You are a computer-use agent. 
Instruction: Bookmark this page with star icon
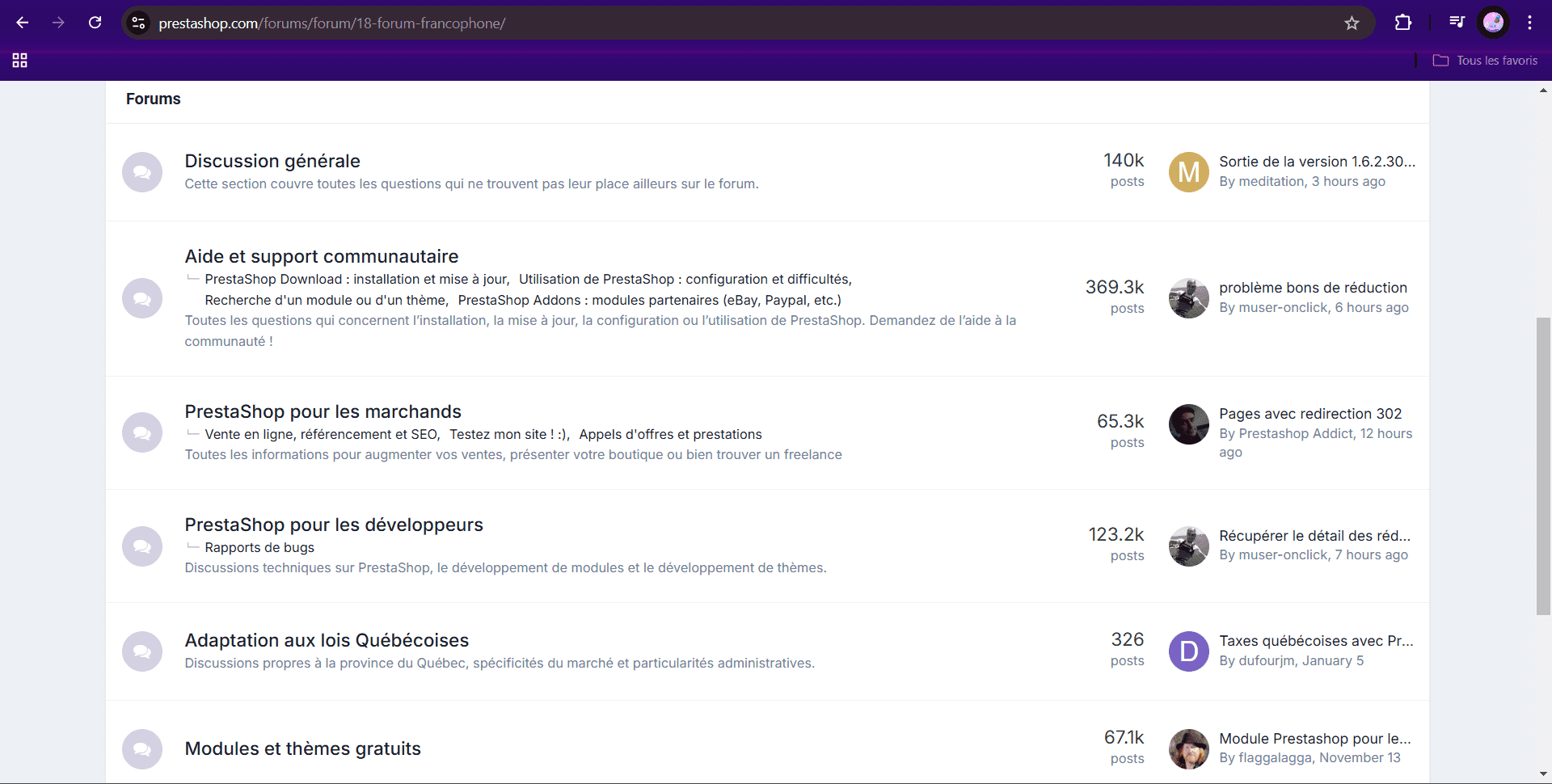pyautogui.click(x=1352, y=23)
